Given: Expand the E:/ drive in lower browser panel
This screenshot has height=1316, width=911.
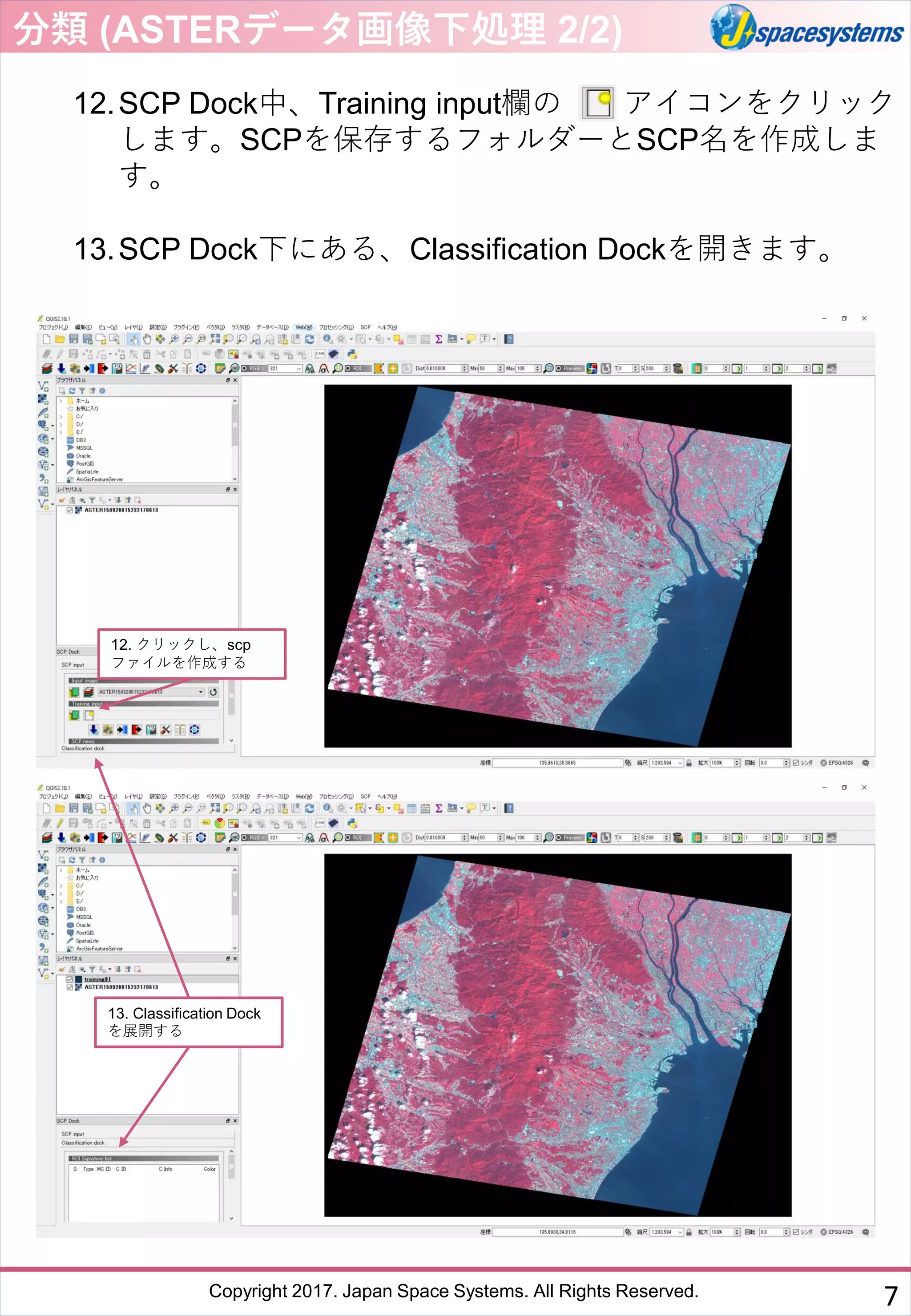Looking at the screenshot, I should click(60, 901).
